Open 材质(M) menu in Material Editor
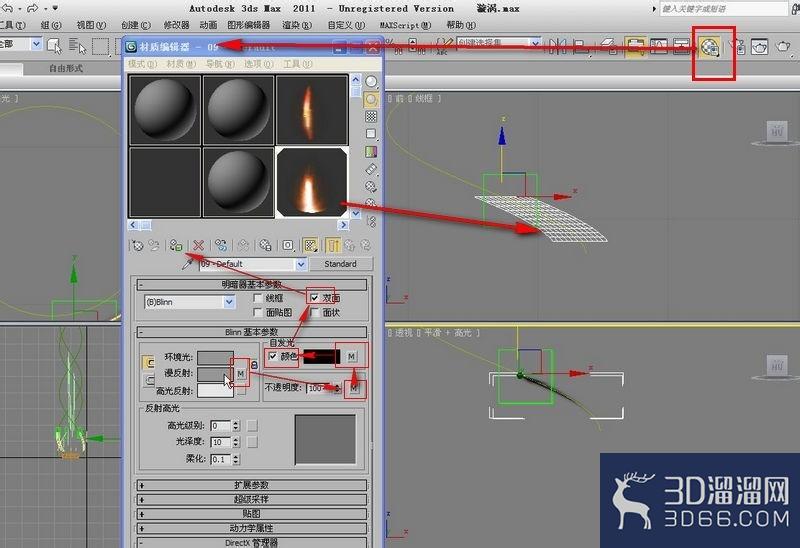 [181, 64]
